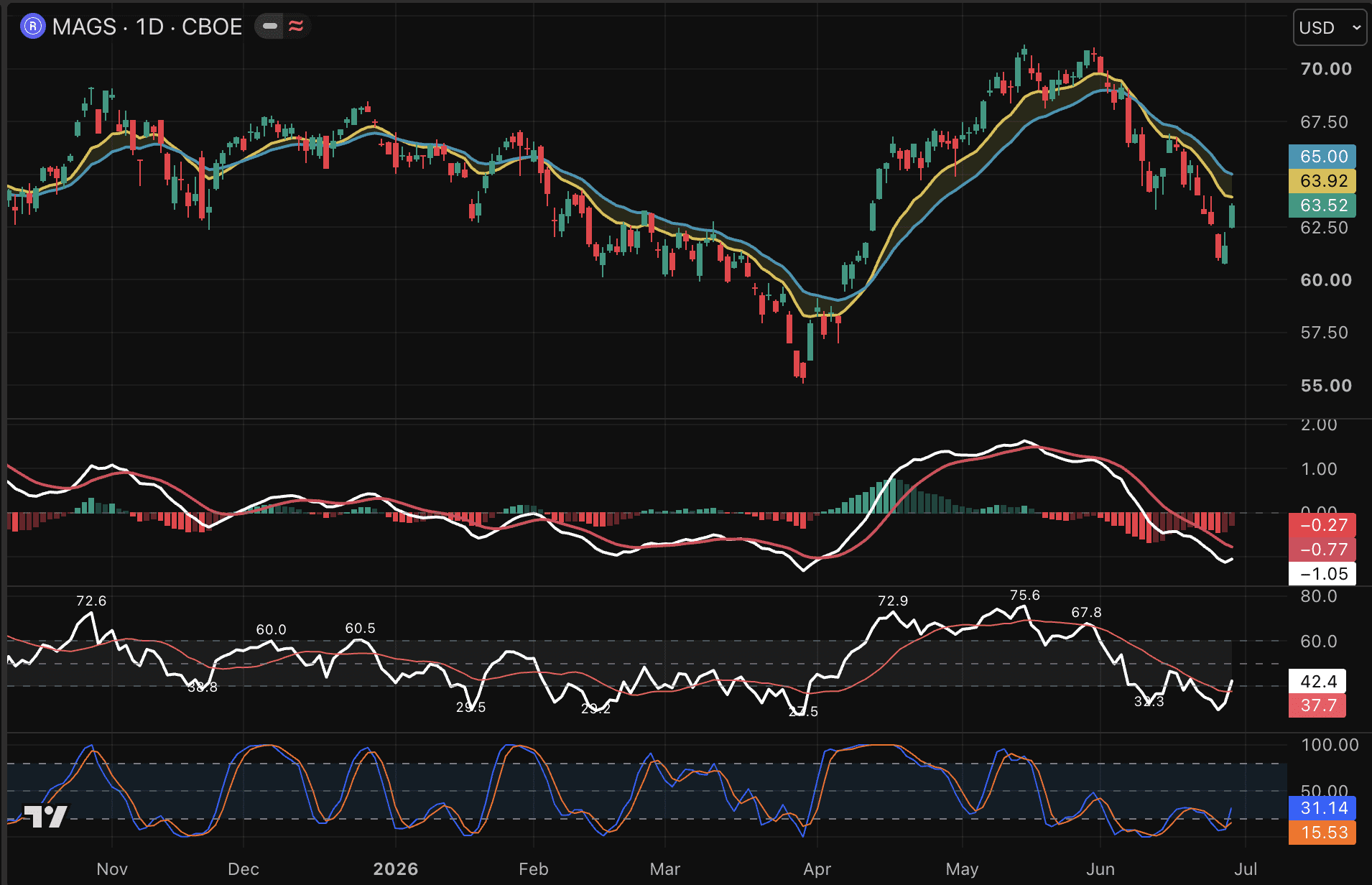The width and height of the screenshot is (1372, 885).
Task: Click Feb on the time axis
Action: pos(534,869)
